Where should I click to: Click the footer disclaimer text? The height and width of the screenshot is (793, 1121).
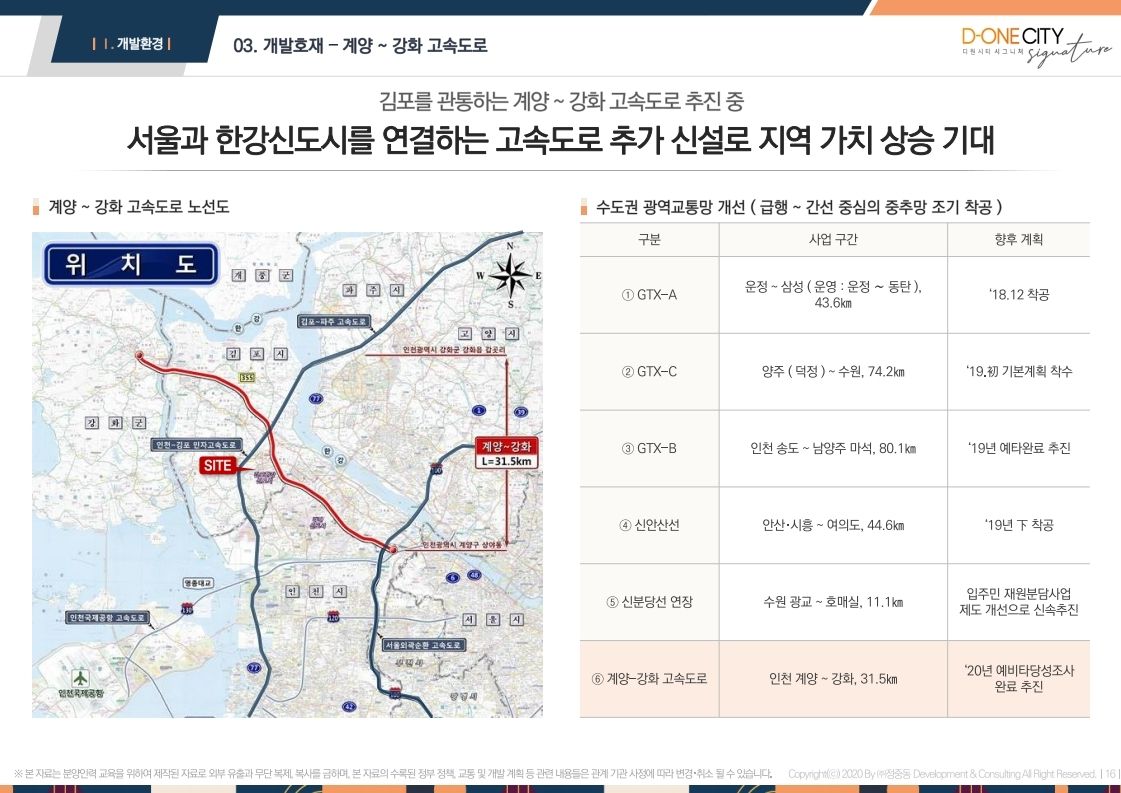[392, 774]
